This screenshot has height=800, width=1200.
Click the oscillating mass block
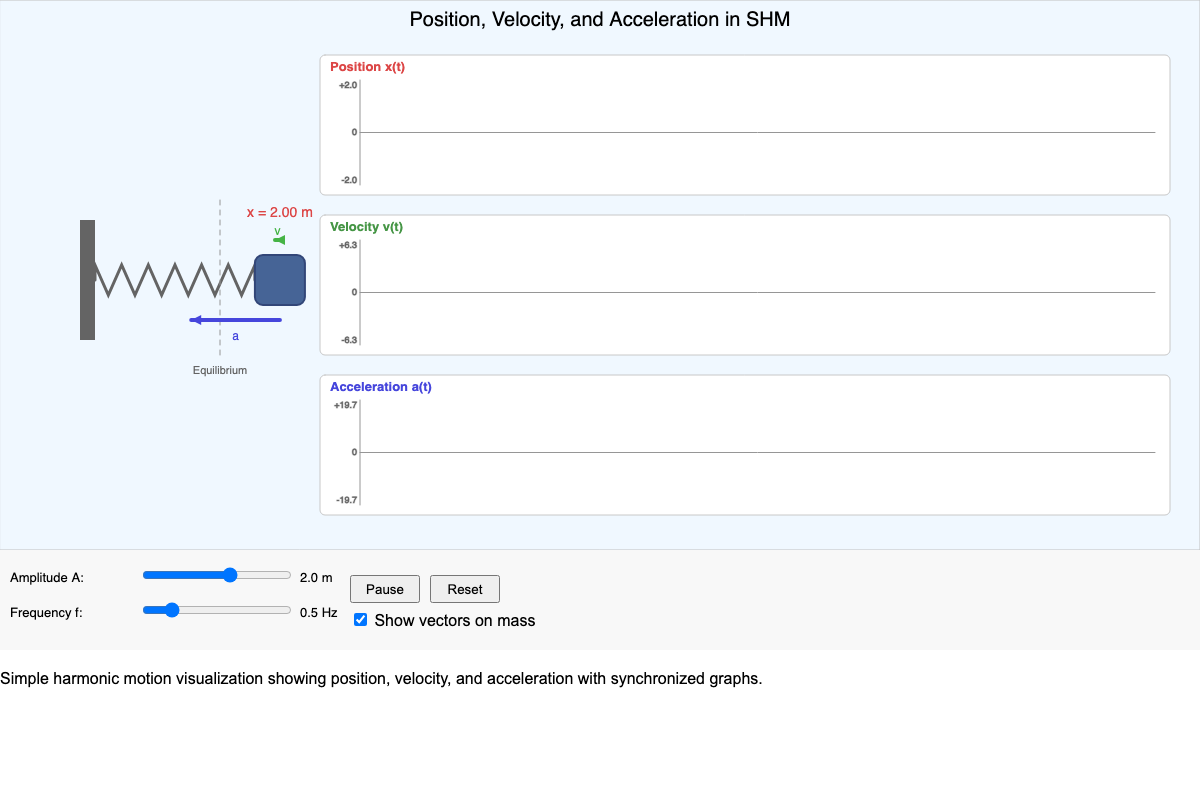point(279,279)
